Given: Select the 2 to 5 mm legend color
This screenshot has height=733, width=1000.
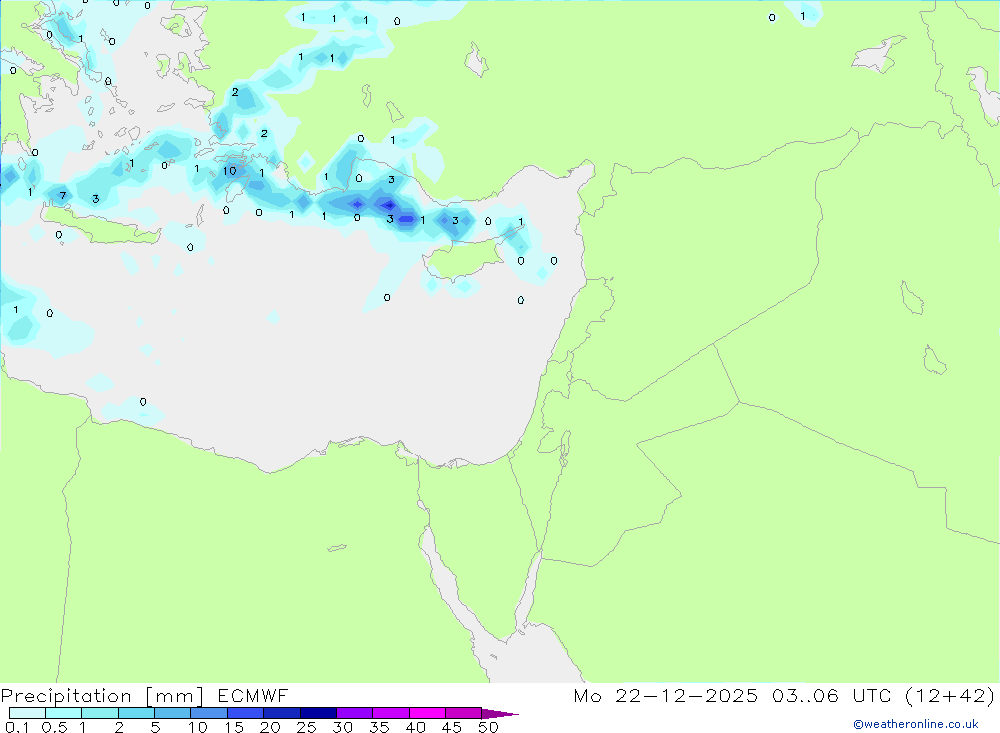Looking at the screenshot, I should pos(136,713).
